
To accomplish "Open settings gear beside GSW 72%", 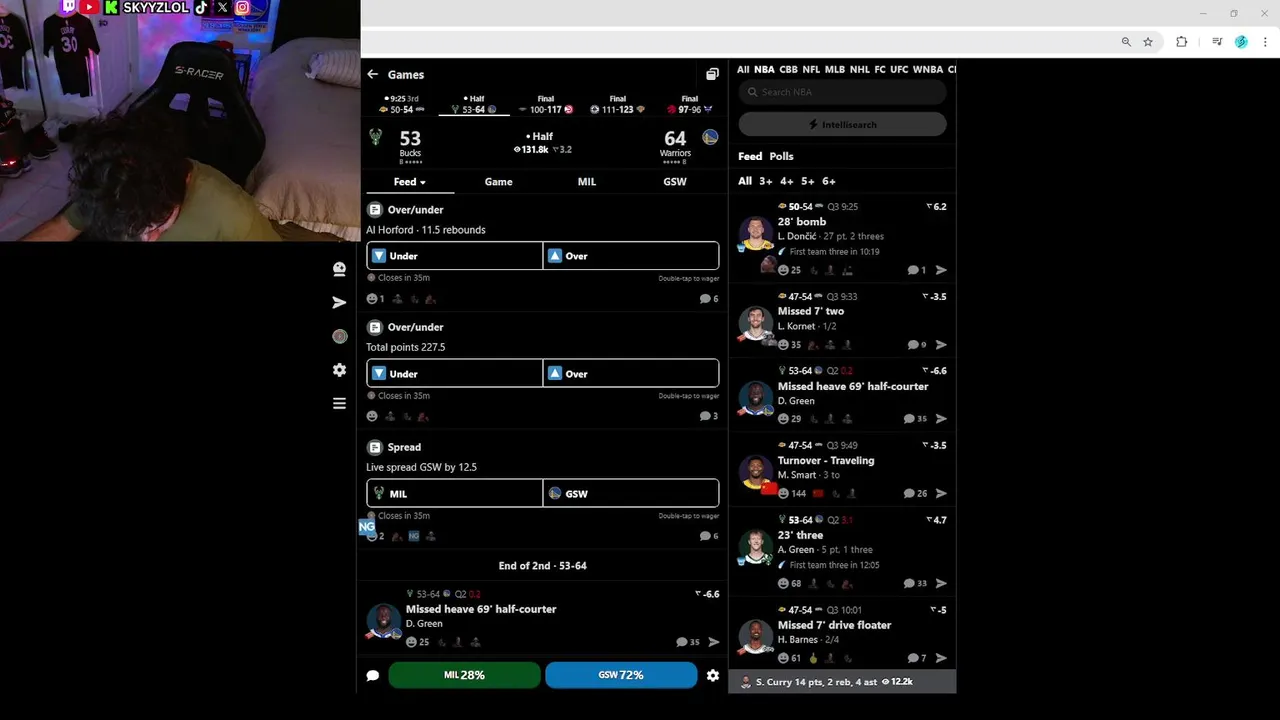I will 712,675.
